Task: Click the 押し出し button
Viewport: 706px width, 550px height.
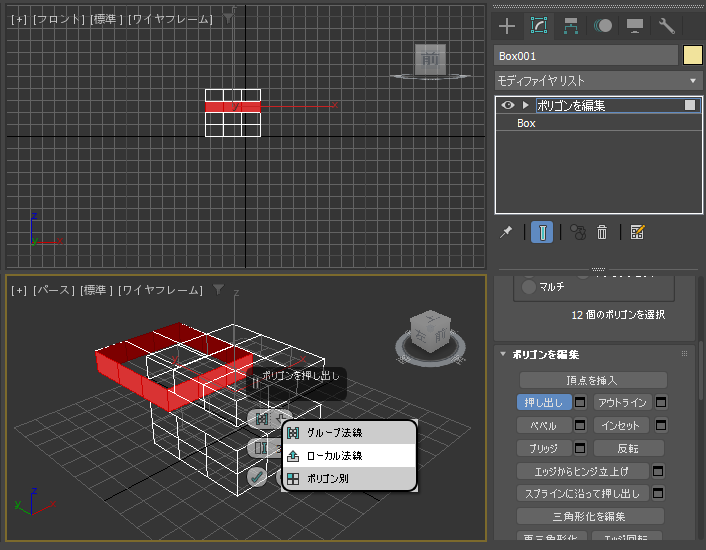Action: (x=544, y=402)
